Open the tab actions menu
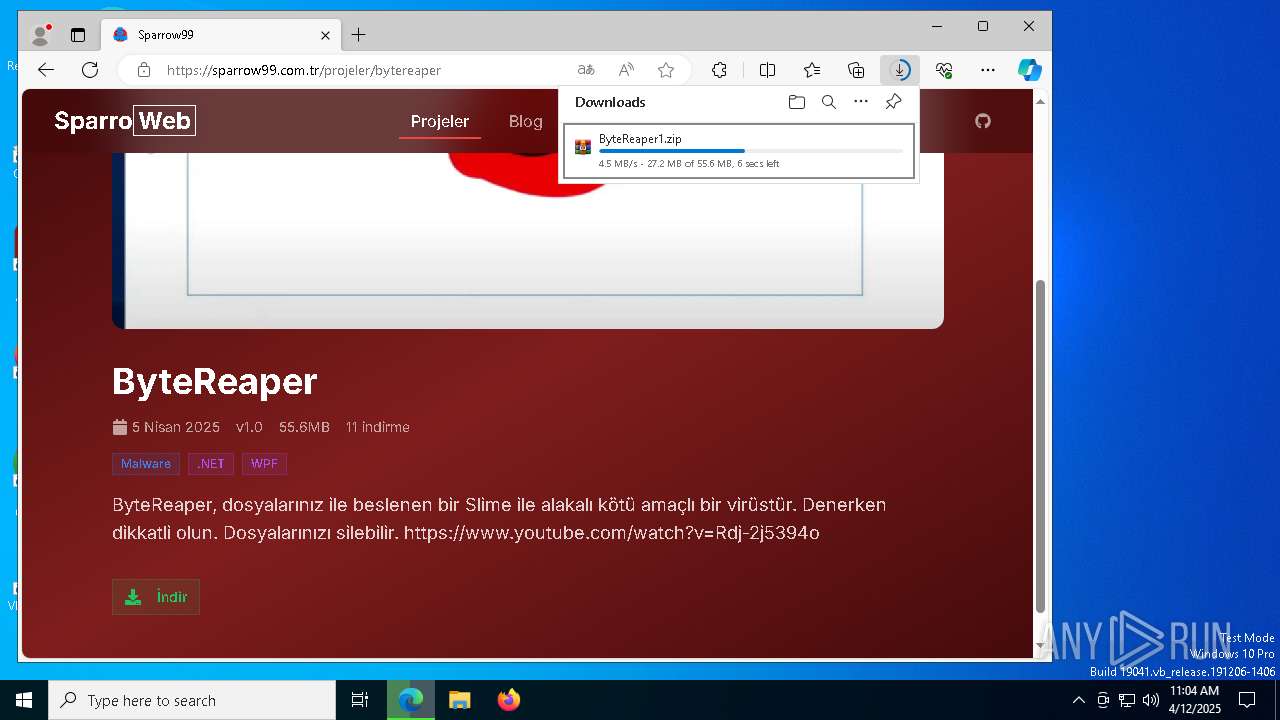The height and width of the screenshot is (720, 1280). pyautogui.click(x=78, y=35)
